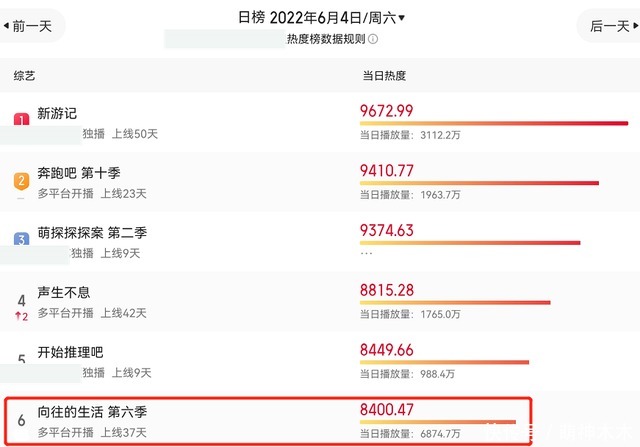640x447 pixels.
Task: Click the 热度榜数据规则 rules text
Action: click(325, 39)
